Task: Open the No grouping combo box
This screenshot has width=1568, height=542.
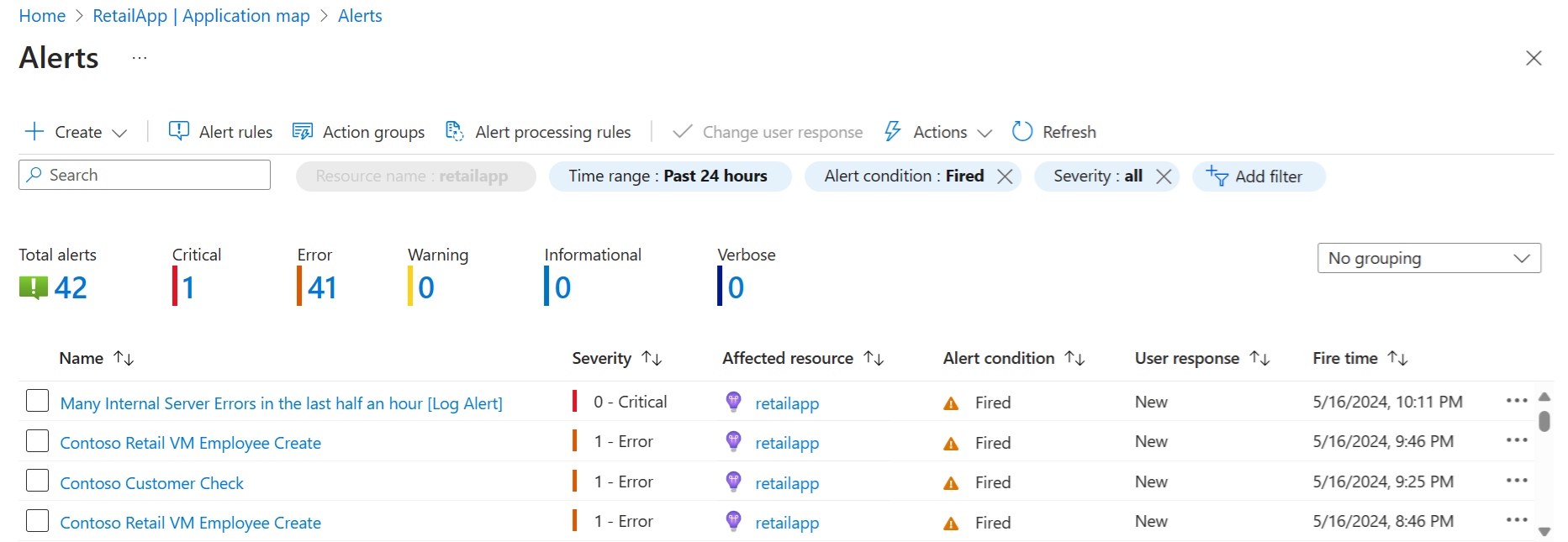Action: point(1428,258)
